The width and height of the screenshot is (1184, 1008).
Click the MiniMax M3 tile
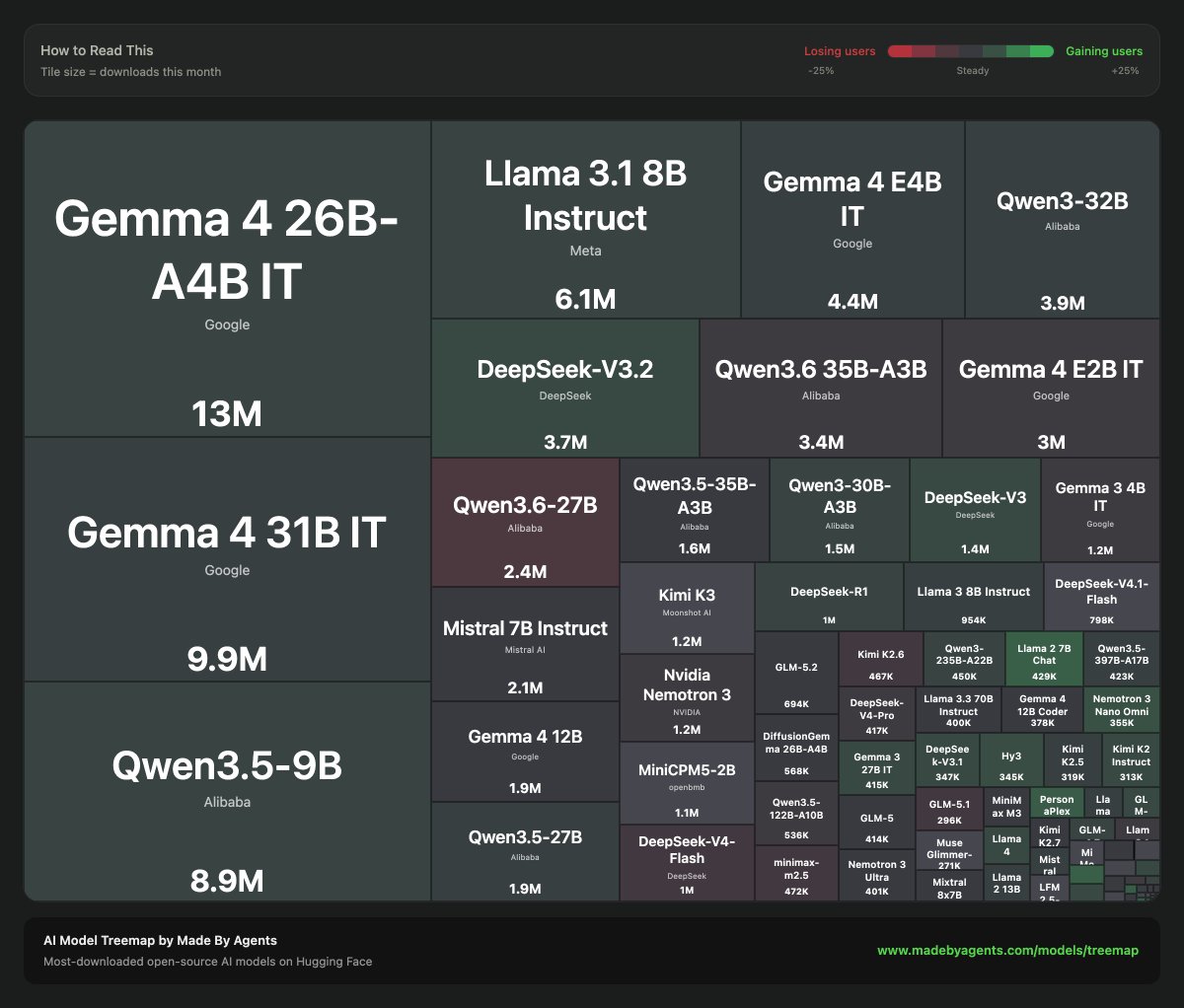(x=1006, y=807)
